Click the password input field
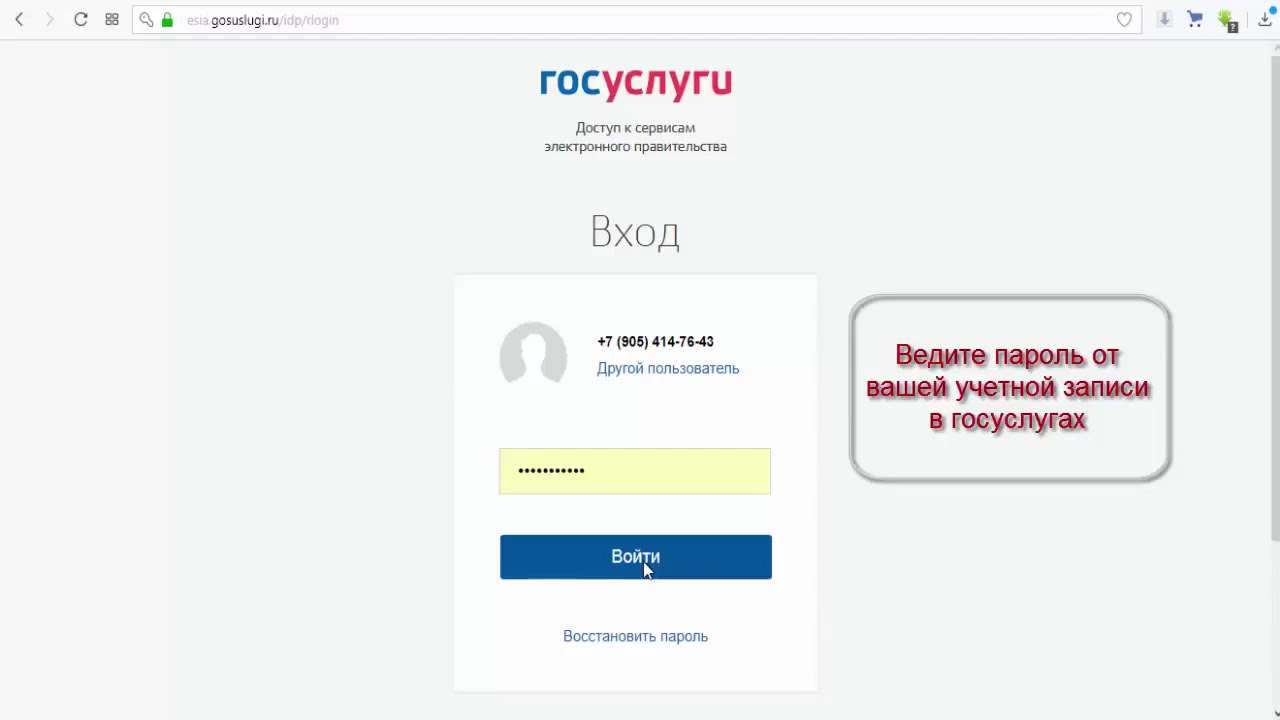This screenshot has width=1280, height=720. click(x=635, y=471)
